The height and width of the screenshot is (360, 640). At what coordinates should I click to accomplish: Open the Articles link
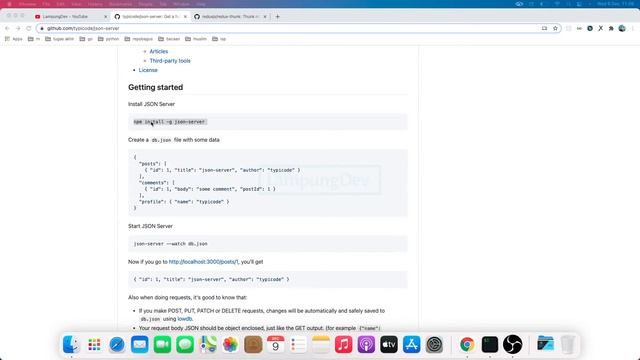(159, 51)
